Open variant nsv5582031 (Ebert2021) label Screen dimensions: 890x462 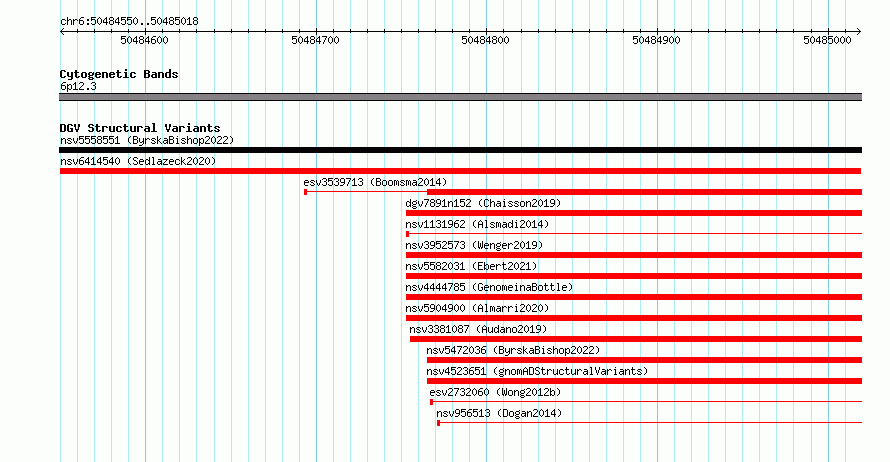click(471, 266)
